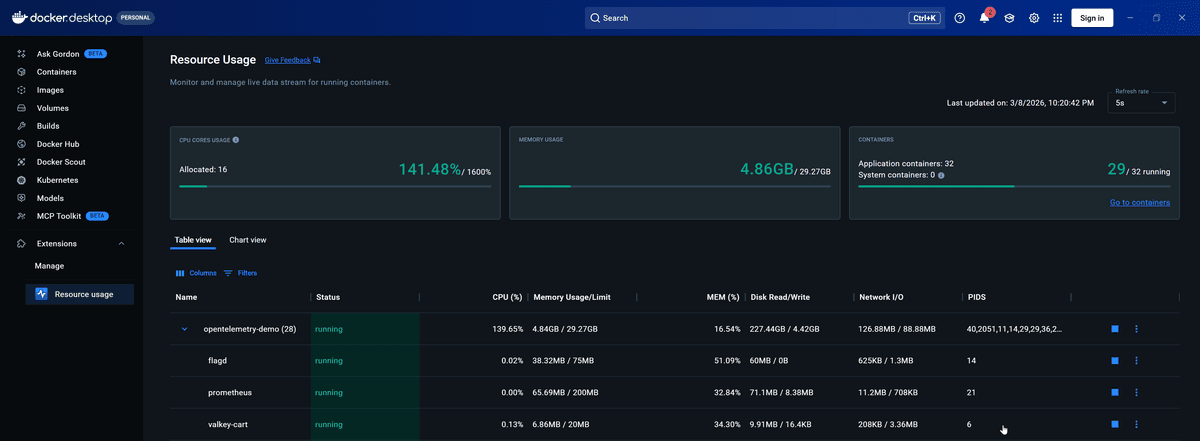Stop the valkey-cart container
This screenshot has height=441, width=1200.
(x=1115, y=424)
